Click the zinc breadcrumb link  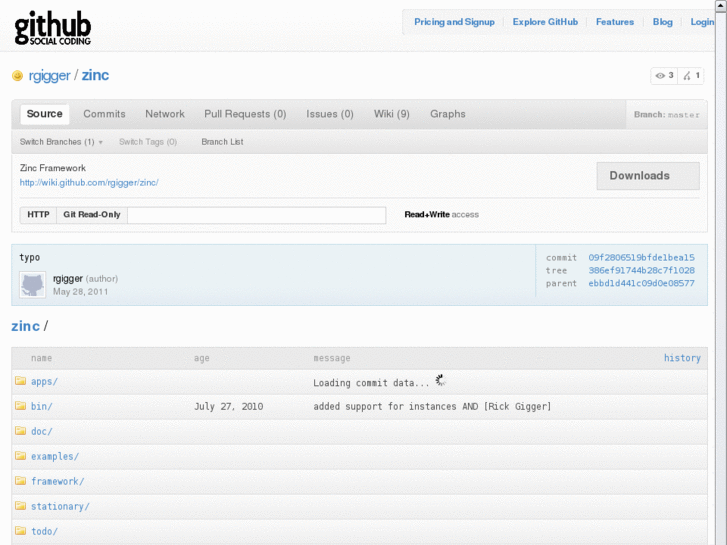[x=26, y=327]
